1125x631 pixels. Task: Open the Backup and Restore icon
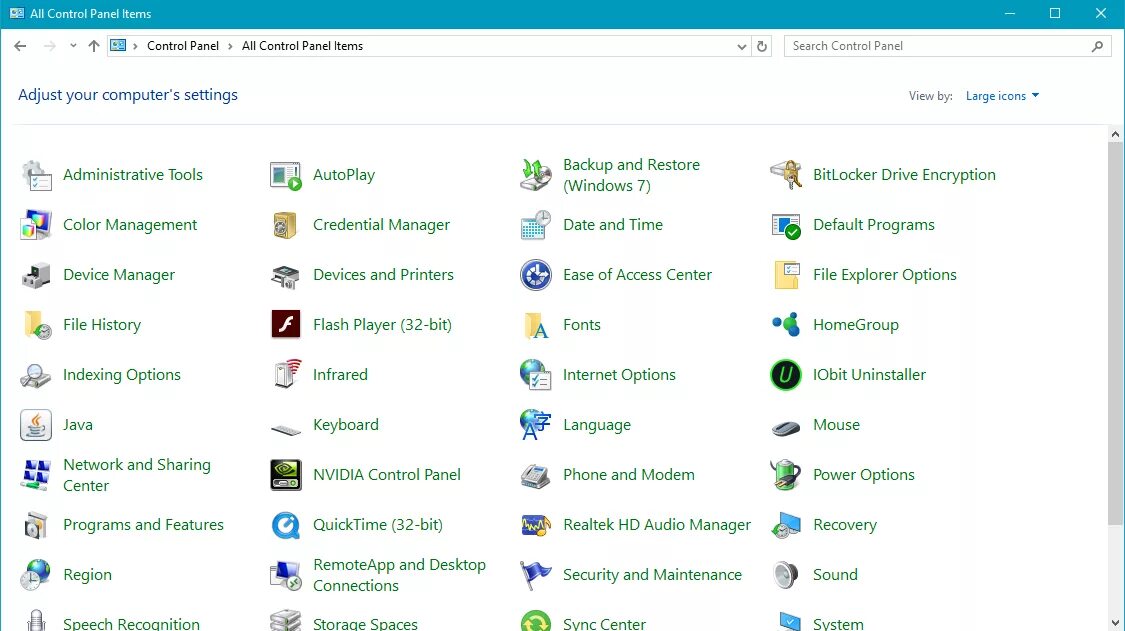(536, 175)
